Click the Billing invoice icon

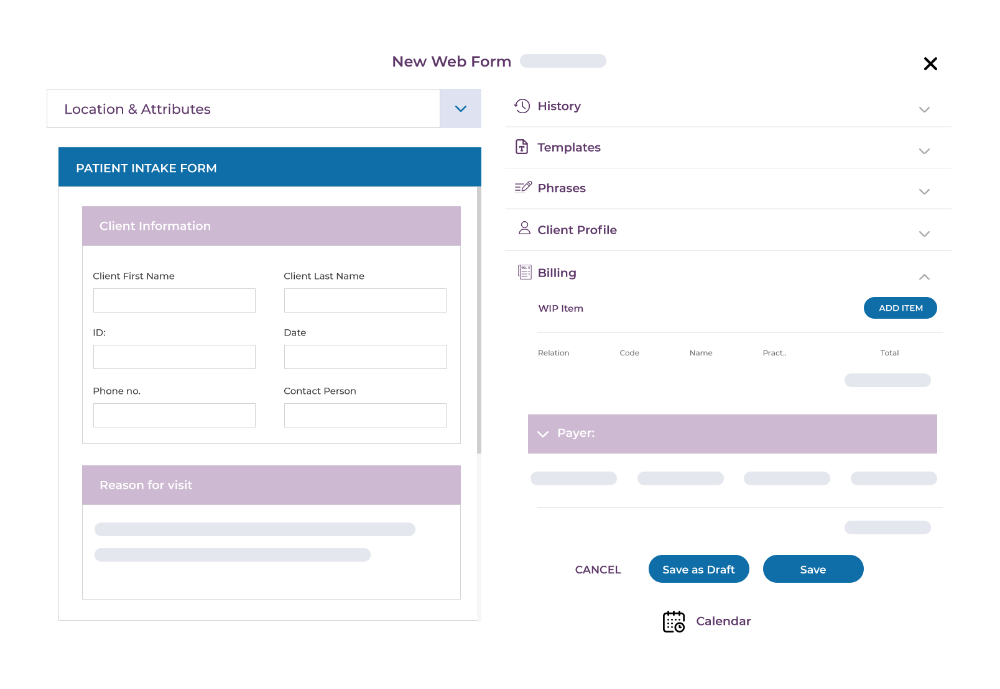point(524,272)
